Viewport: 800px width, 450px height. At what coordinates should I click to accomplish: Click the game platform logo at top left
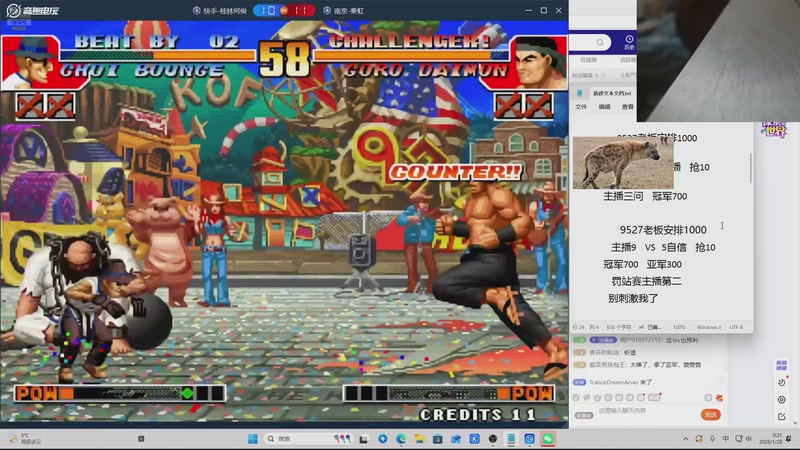pos(33,10)
